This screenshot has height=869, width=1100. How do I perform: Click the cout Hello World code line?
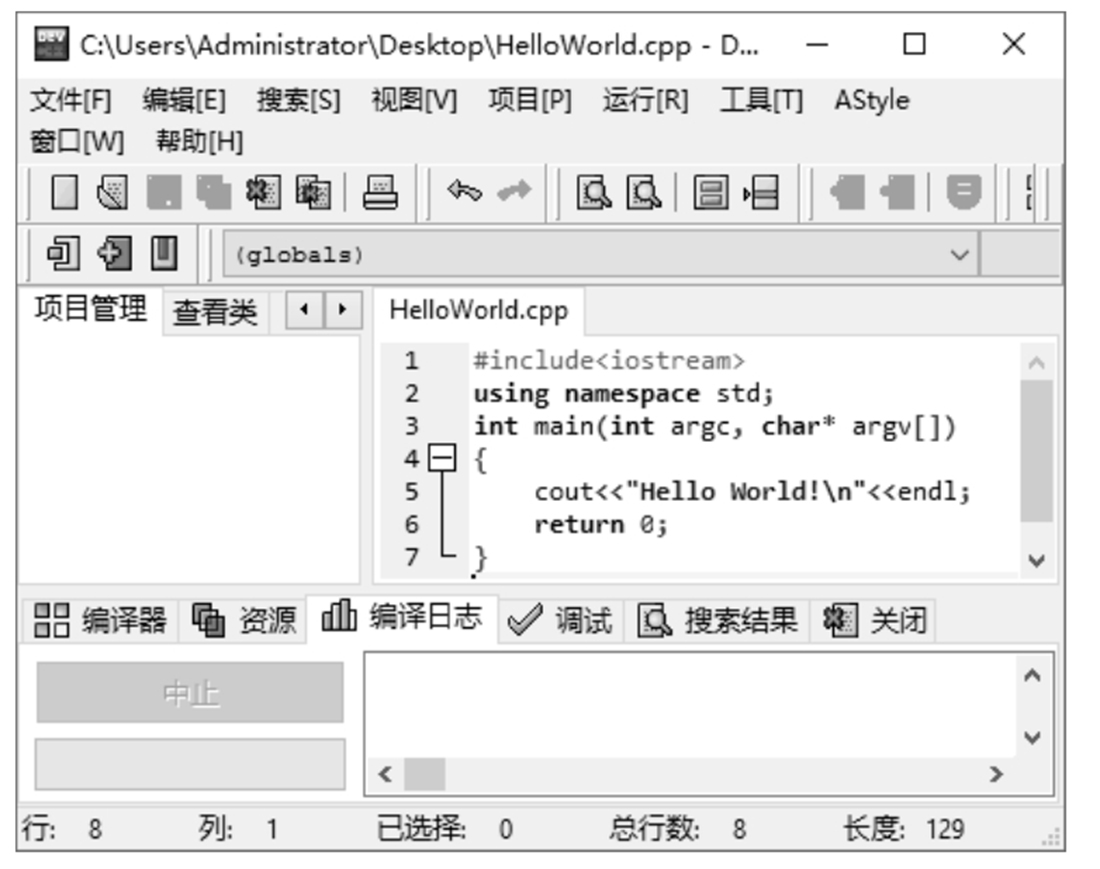click(x=752, y=492)
